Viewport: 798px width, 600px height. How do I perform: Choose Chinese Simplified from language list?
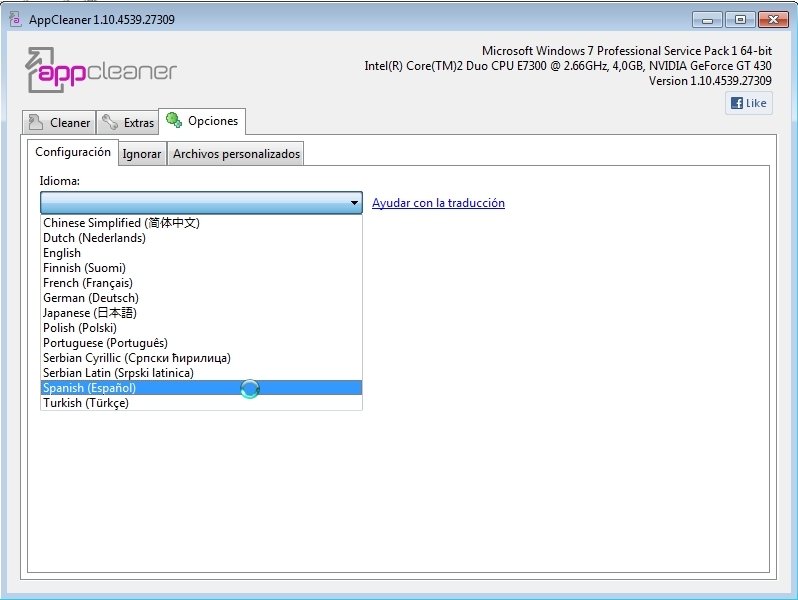(x=201, y=223)
